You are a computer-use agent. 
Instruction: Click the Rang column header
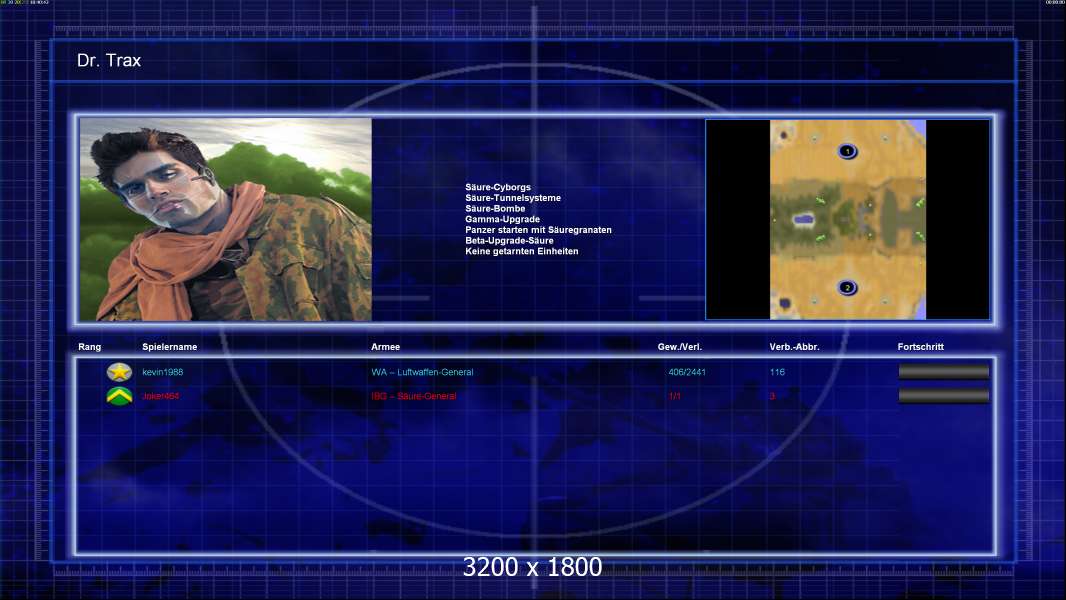90,347
